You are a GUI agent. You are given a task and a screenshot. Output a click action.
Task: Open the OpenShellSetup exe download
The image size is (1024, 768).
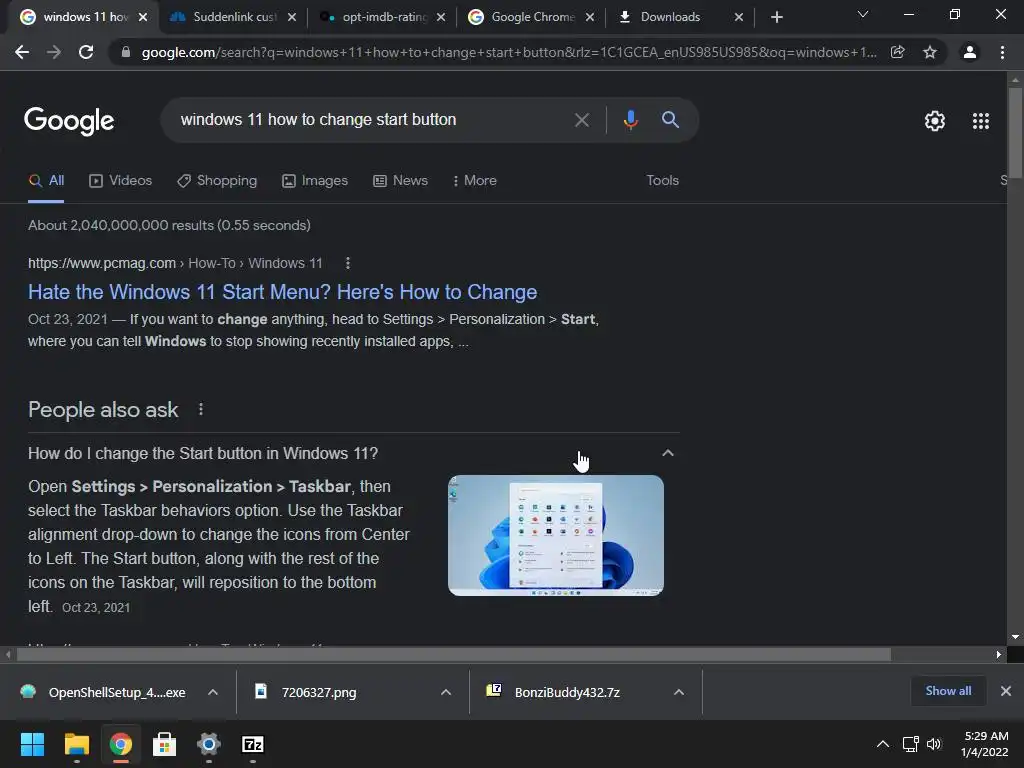pyautogui.click(x=104, y=692)
